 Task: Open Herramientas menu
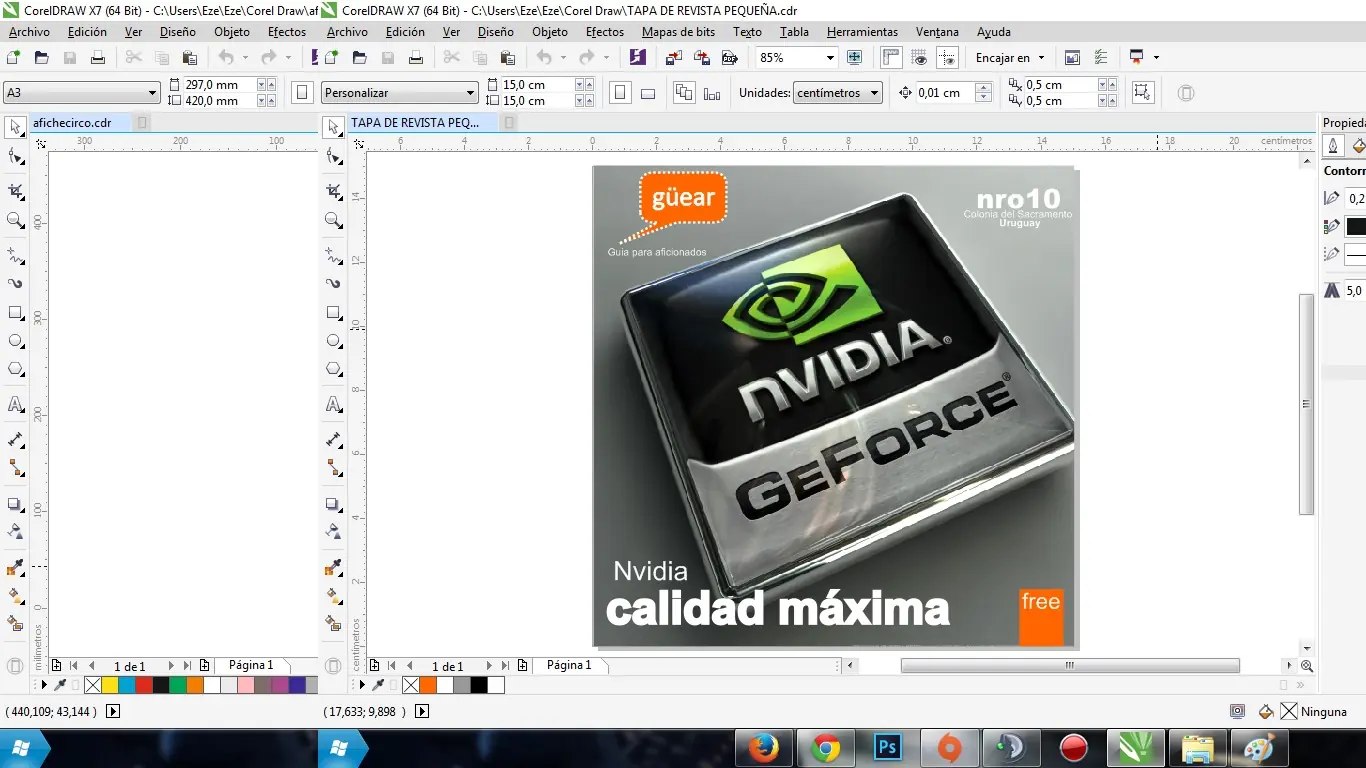click(x=862, y=32)
